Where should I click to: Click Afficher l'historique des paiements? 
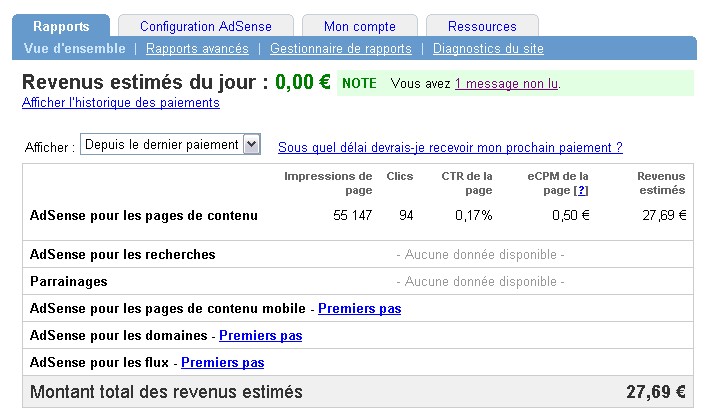[x=121, y=103]
